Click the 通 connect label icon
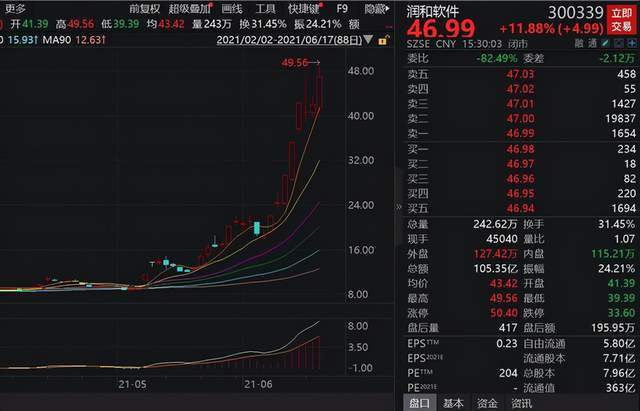The image size is (640, 411). point(592,44)
